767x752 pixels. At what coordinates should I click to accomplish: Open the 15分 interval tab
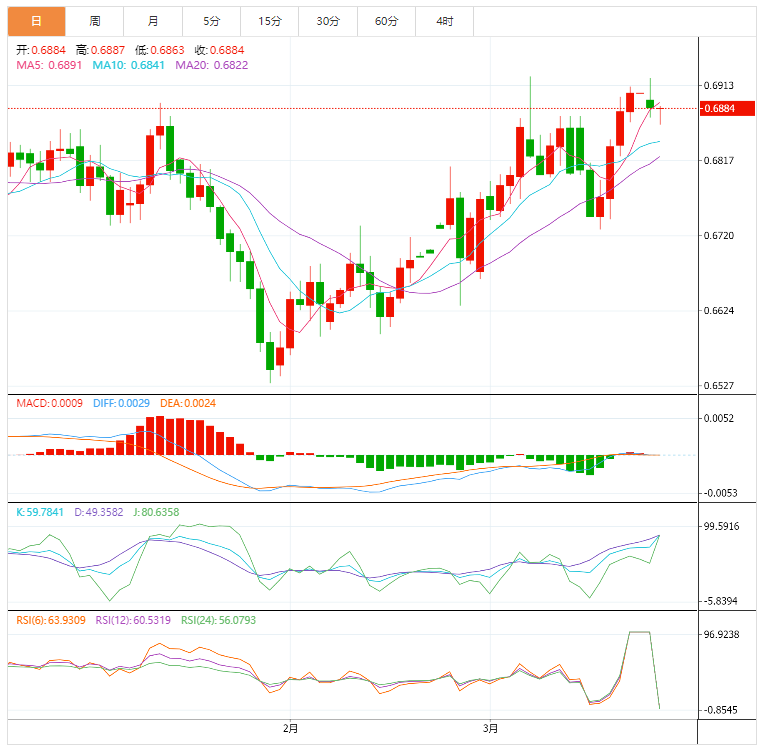270,21
